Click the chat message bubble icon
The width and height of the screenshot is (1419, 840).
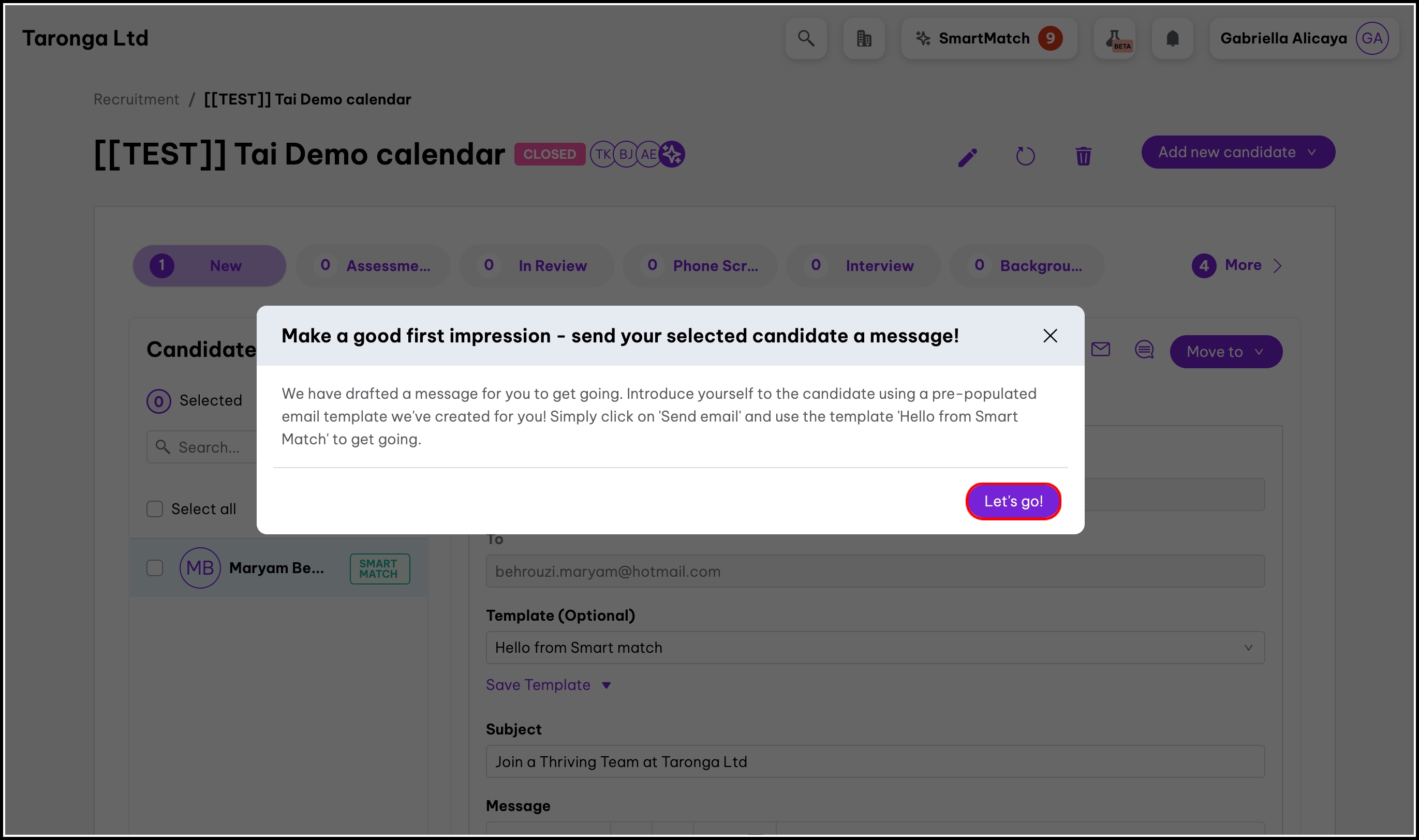pyautogui.click(x=1144, y=350)
